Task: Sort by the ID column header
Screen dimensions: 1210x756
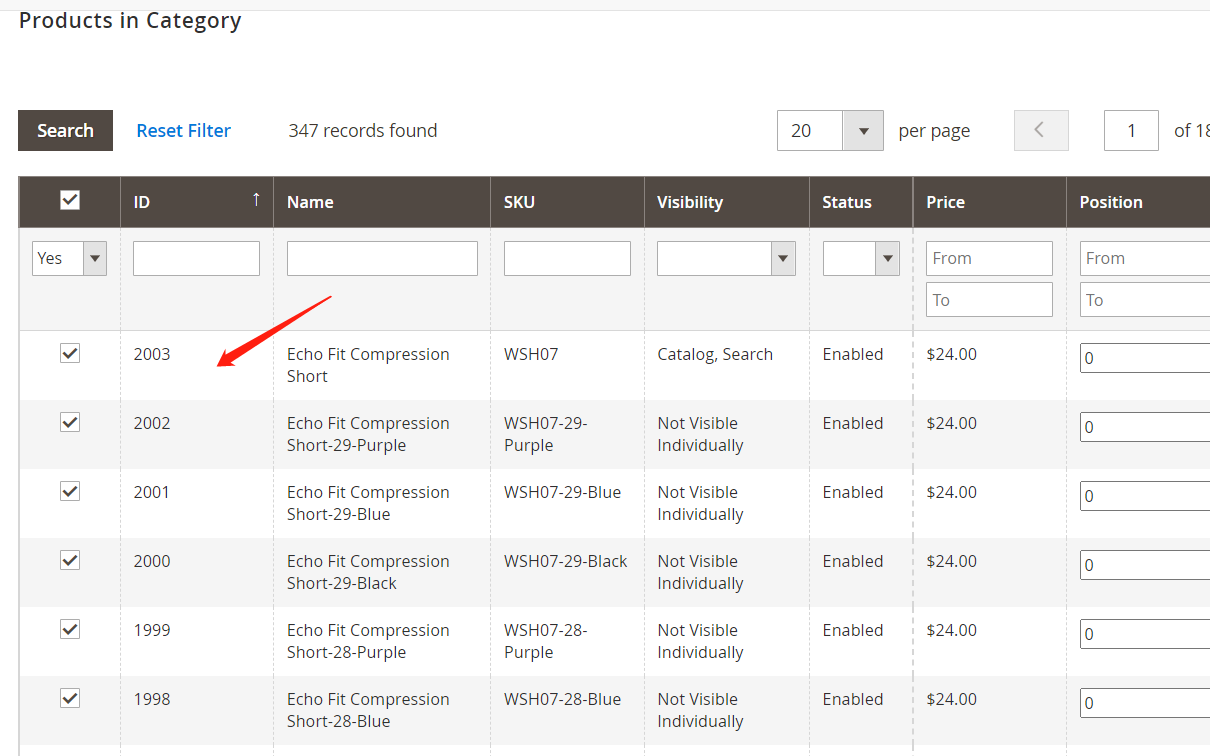Action: point(197,202)
